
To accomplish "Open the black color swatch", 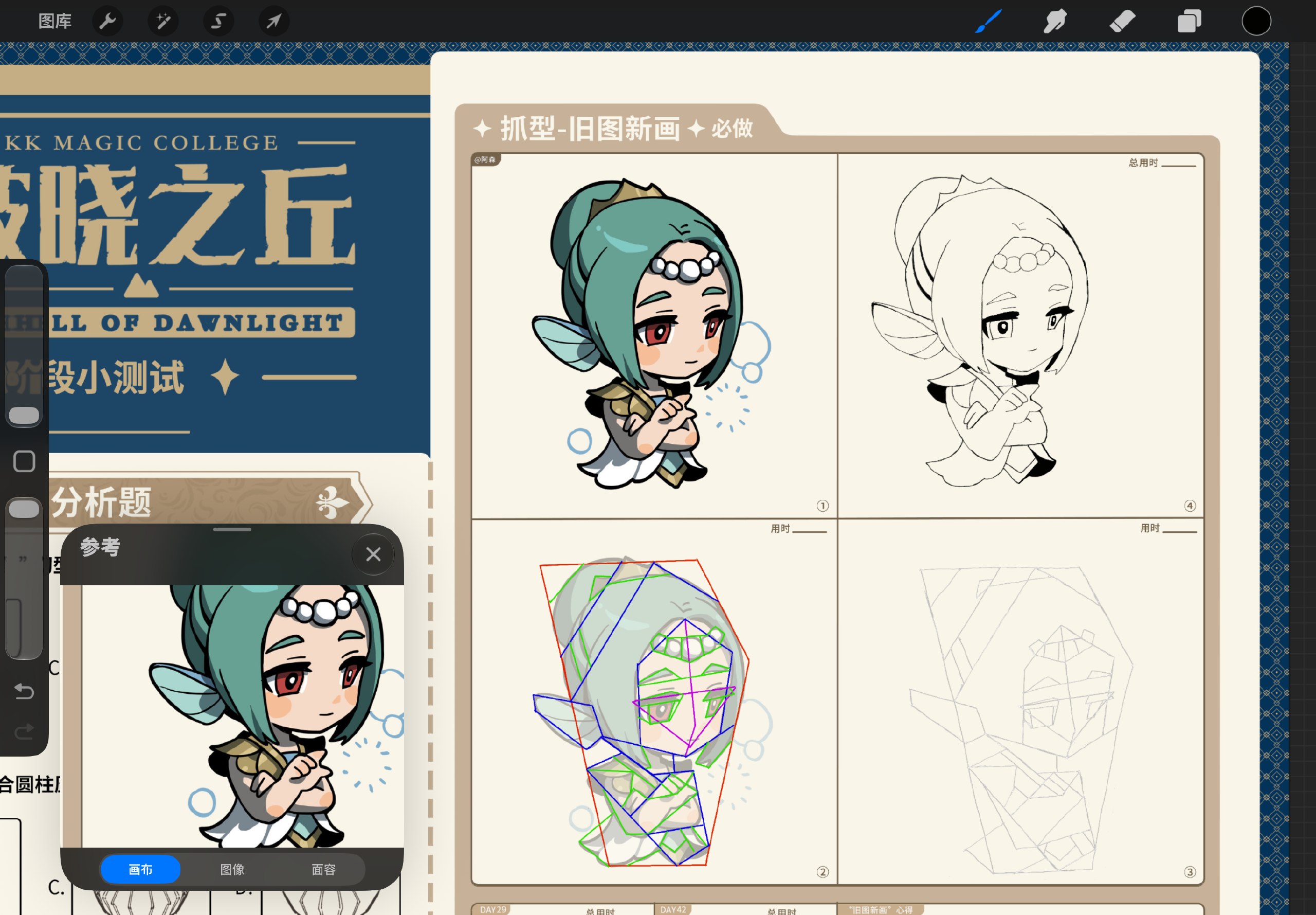I will pyautogui.click(x=1256, y=22).
